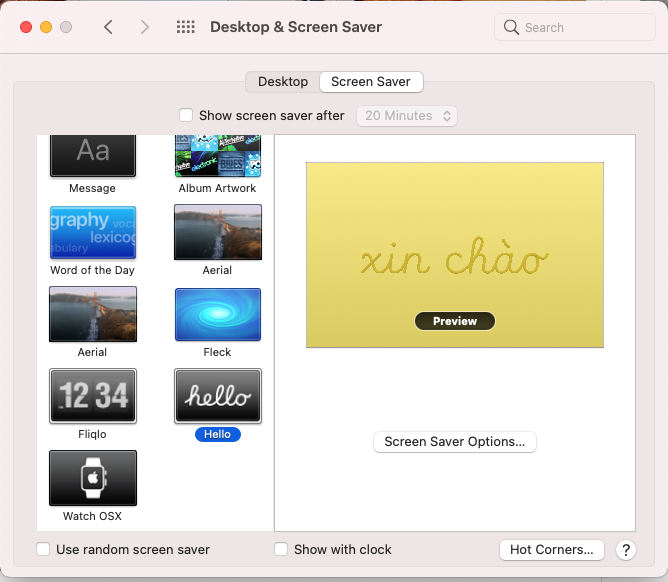Screen dimensions: 668x582
Task: Choose the Fliqlo flip clock screen saver
Action: [x=93, y=396]
